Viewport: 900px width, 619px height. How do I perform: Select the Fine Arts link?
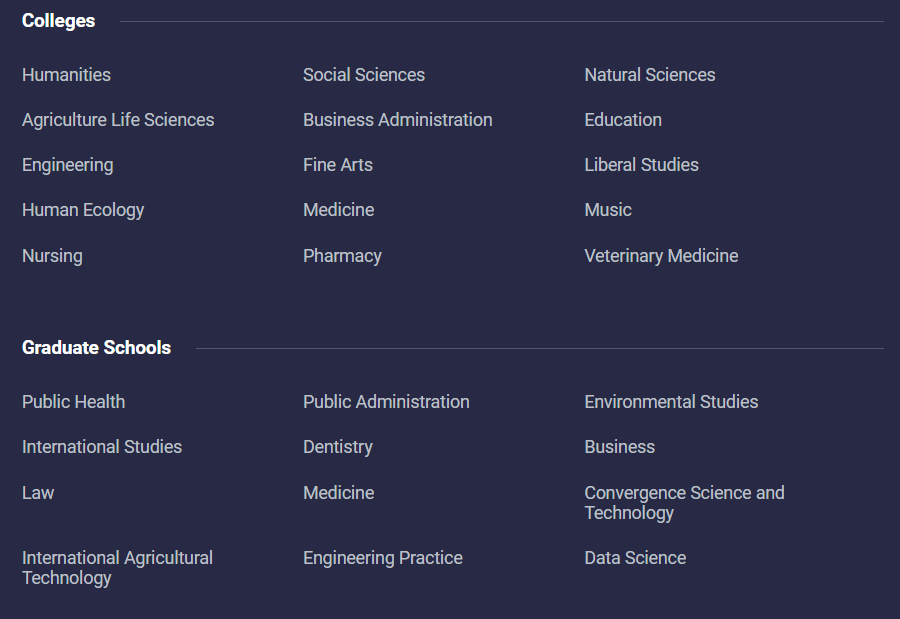(x=338, y=165)
